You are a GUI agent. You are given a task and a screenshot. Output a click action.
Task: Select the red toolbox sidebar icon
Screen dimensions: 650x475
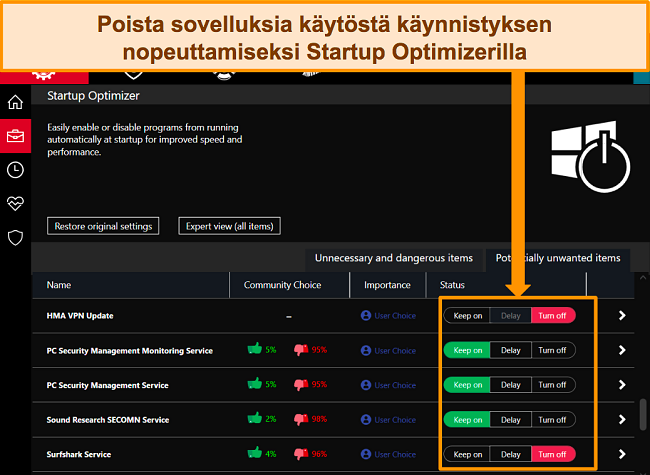pyautogui.click(x=15, y=136)
